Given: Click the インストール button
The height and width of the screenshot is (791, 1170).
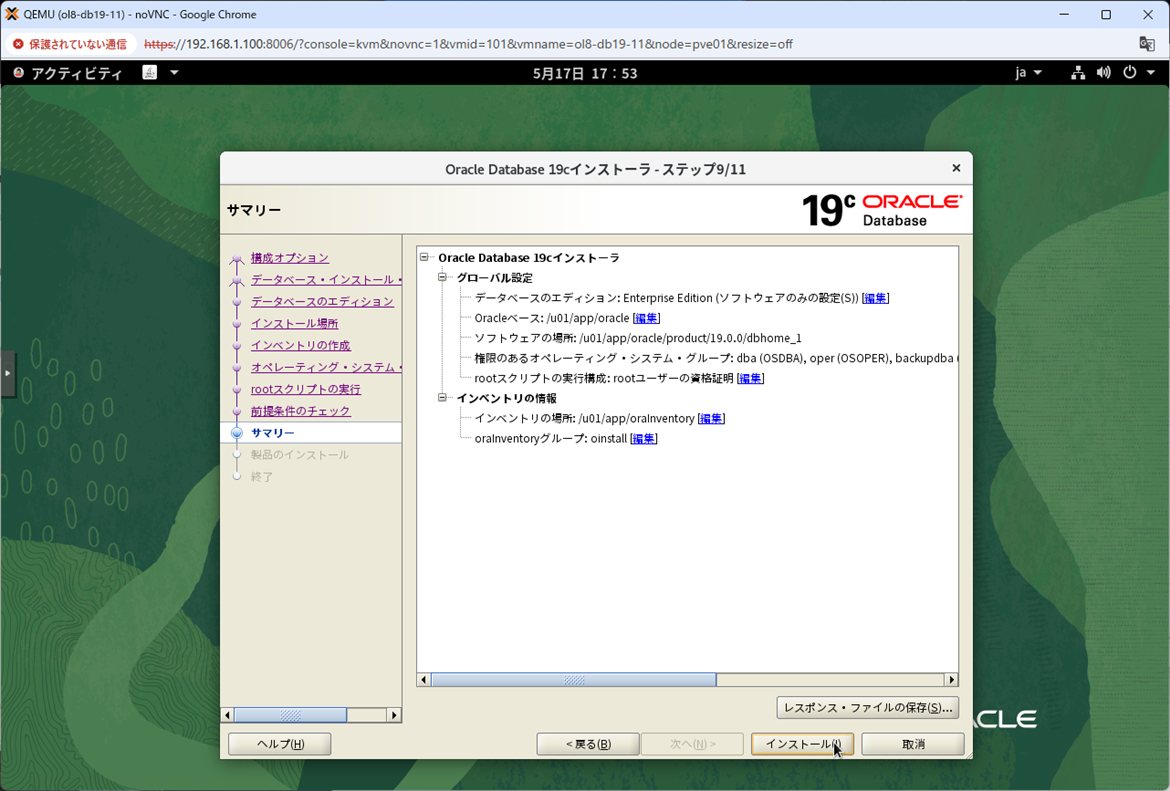Looking at the screenshot, I should [802, 744].
